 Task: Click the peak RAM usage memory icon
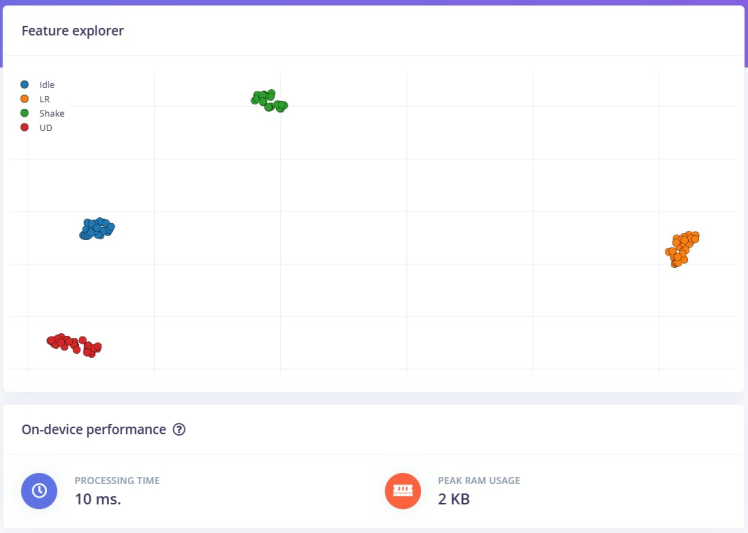[x=403, y=491]
